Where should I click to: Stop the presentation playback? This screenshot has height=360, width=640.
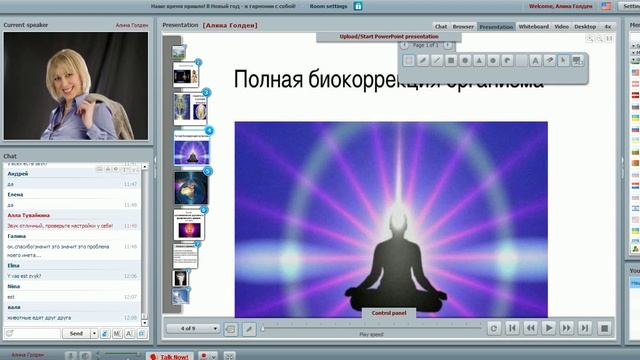pos(604,328)
